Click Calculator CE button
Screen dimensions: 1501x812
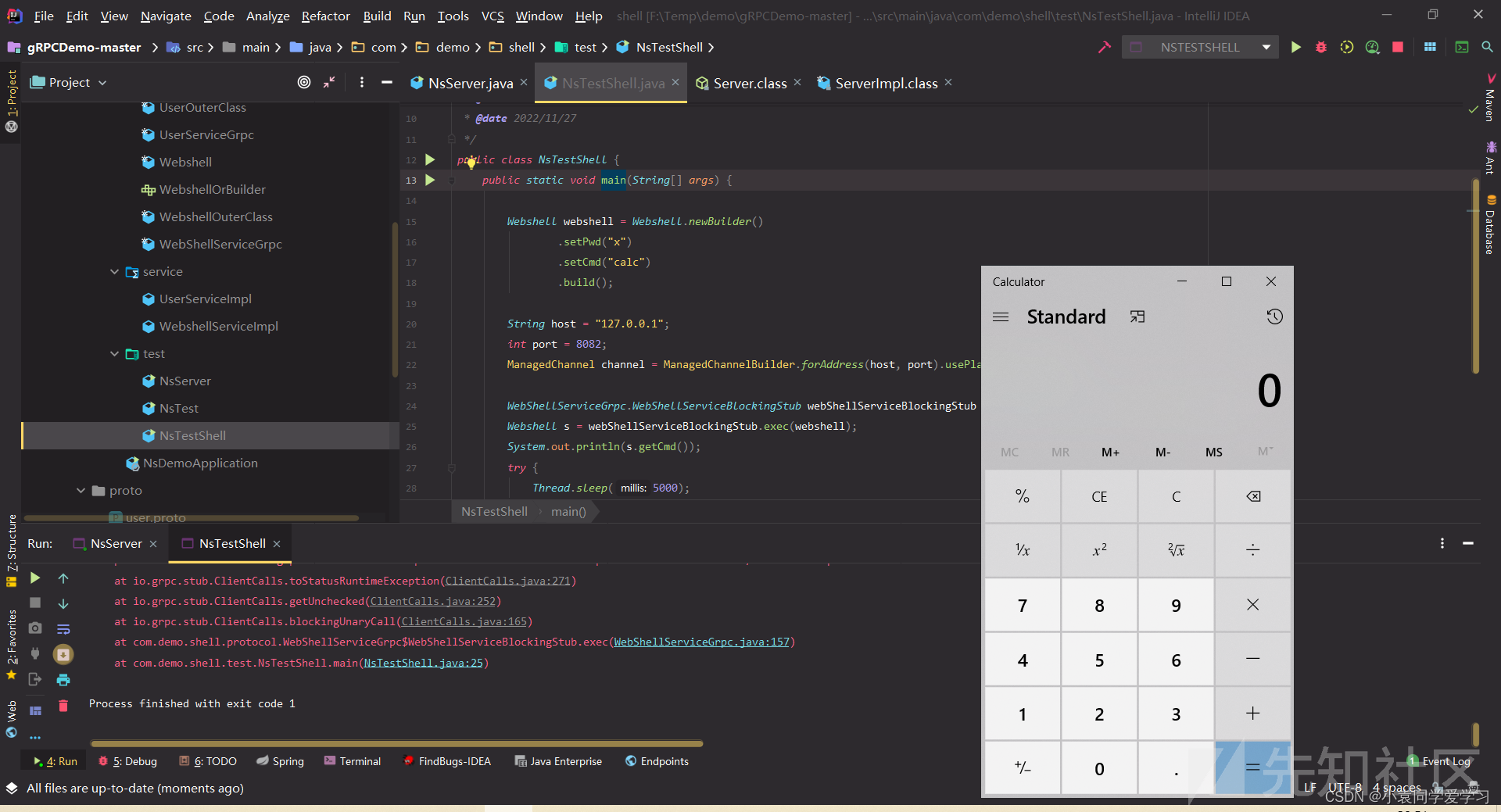pos(1099,496)
